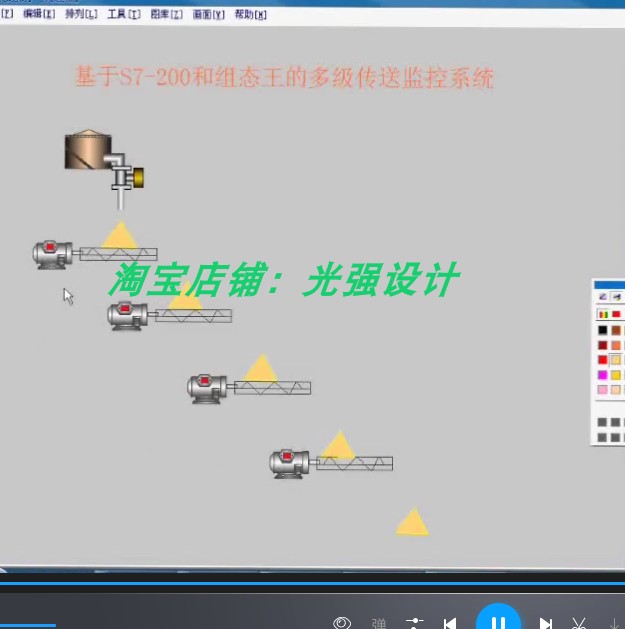The height and width of the screenshot is (629, 625).
Task: Pick the magenta color swatch
Action: tap(603, 375)
